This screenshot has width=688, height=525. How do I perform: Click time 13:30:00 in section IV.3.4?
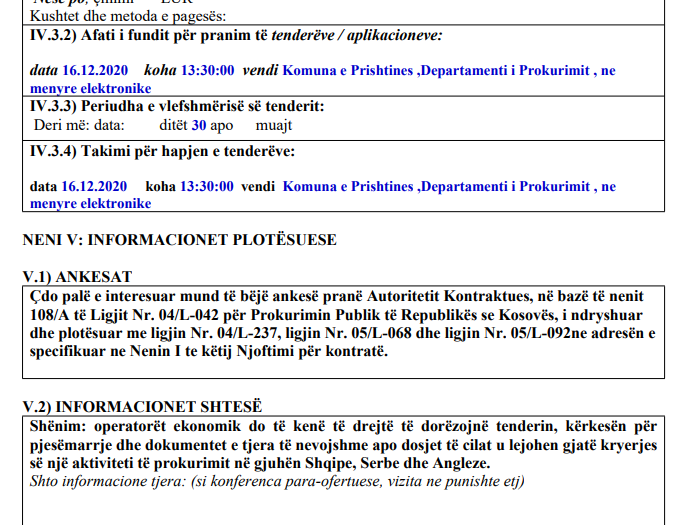tap(207, 186)
